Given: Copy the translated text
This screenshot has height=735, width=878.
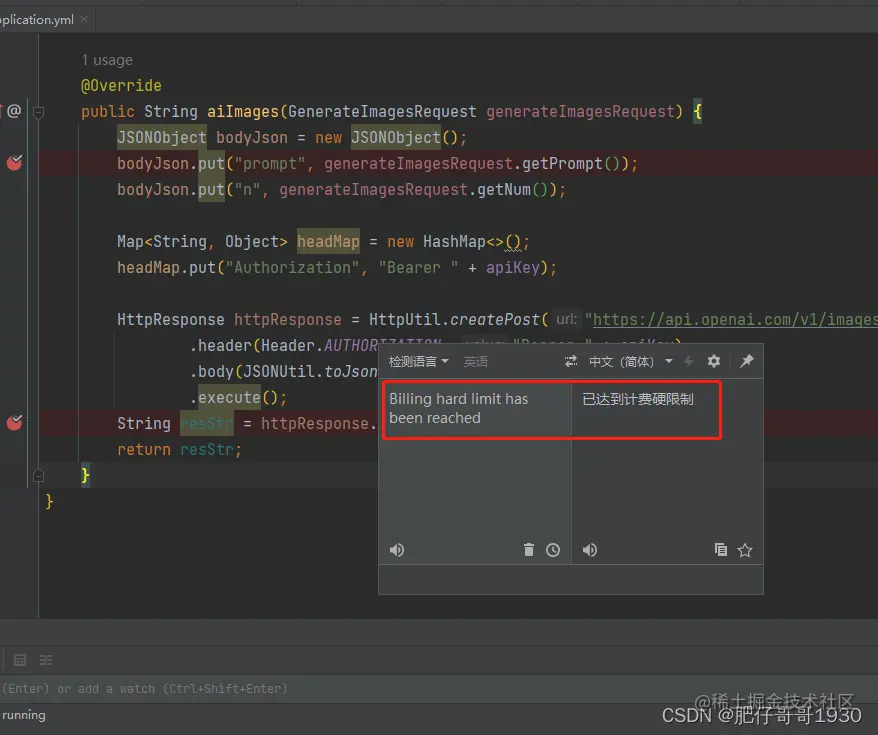Looking at the screenshot, I should click(721, 550).
